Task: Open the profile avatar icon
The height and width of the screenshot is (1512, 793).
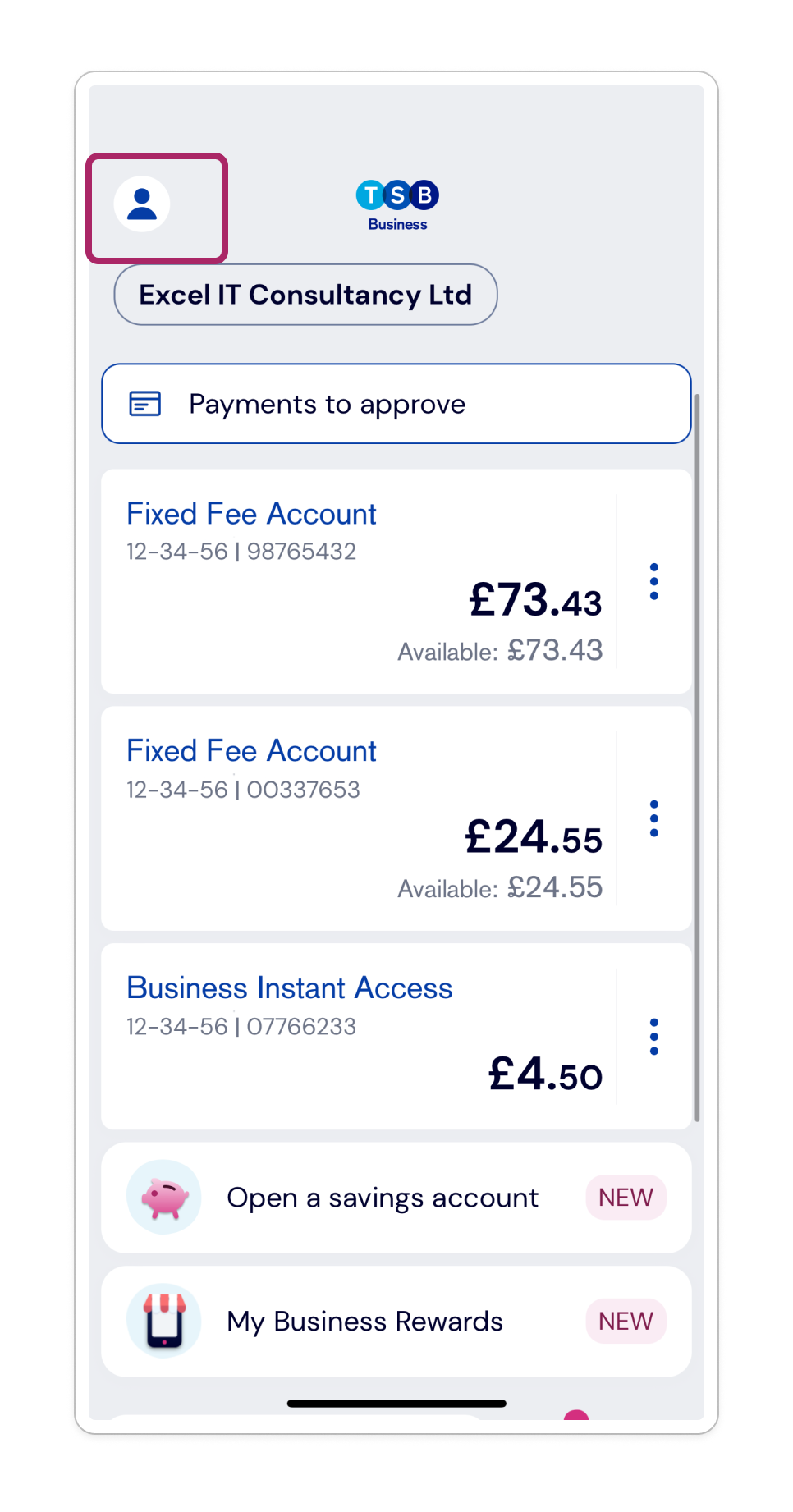Action: pos(142,204)
